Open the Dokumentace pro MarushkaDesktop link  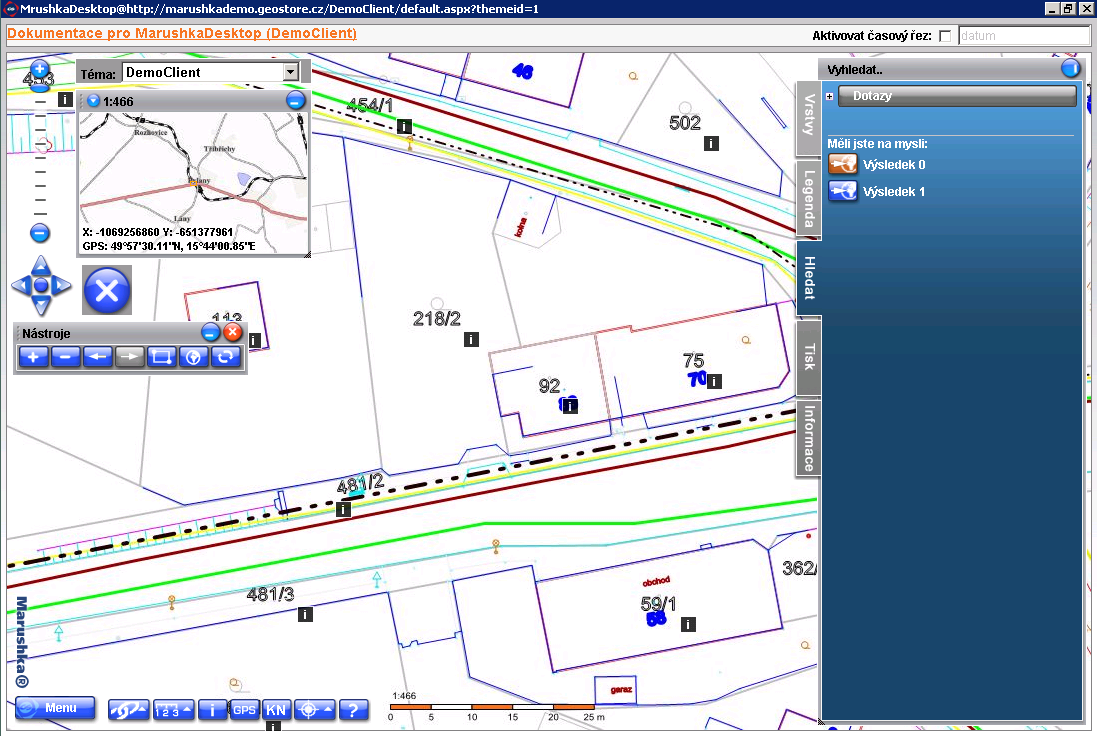pyautogui.click(x=182, y=34)
